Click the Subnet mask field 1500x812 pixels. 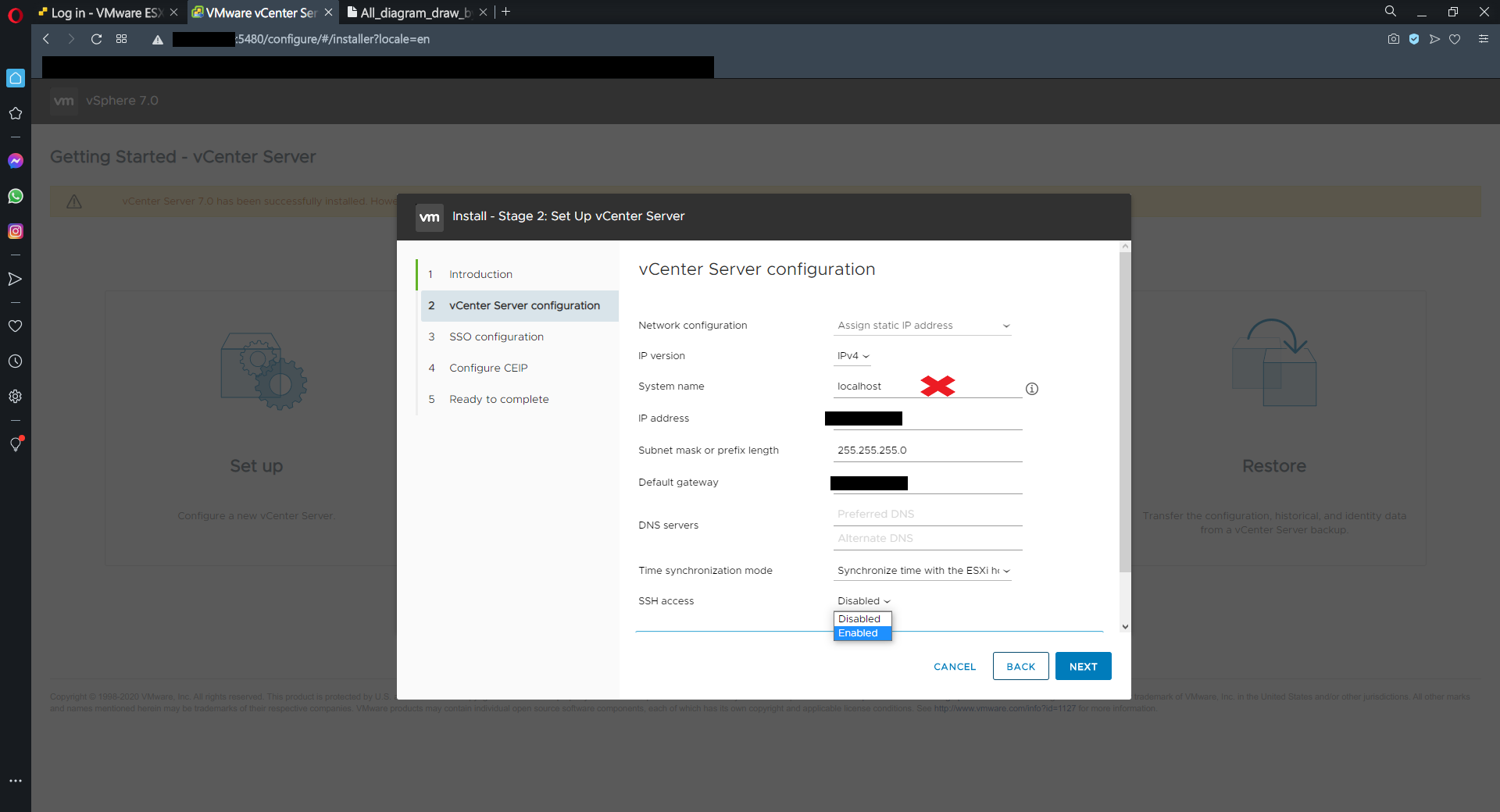point(927,451)
